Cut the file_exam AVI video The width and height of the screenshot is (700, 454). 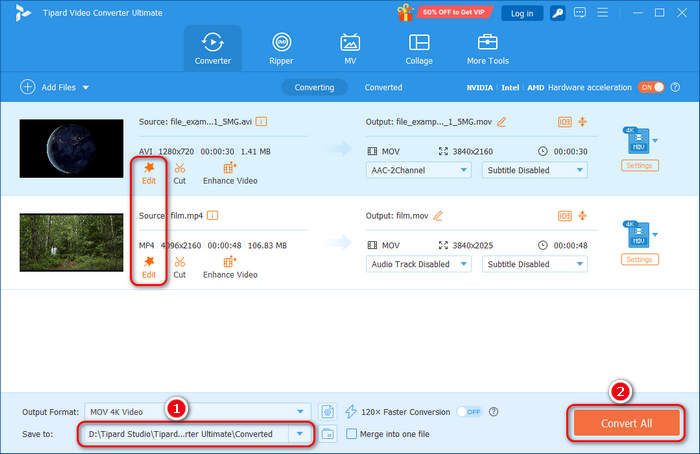coord(179,173)
